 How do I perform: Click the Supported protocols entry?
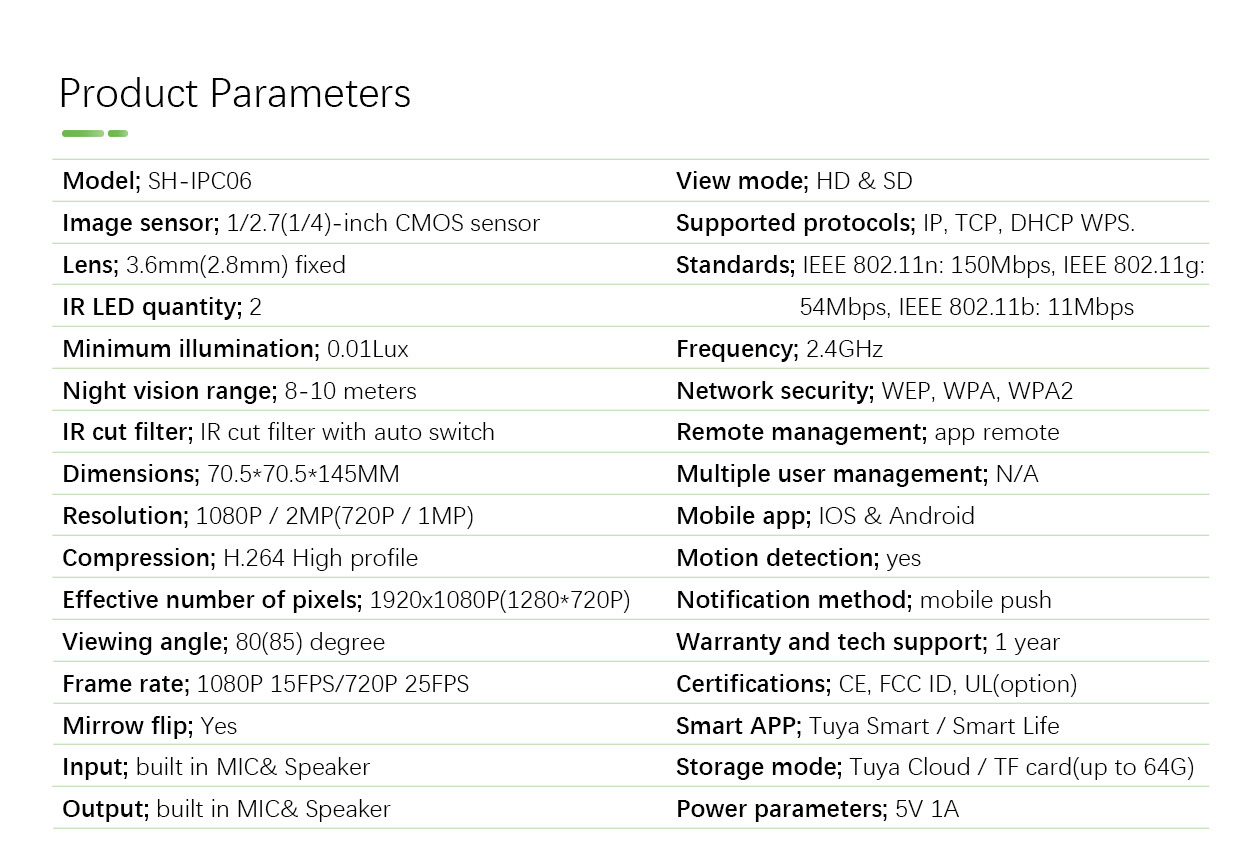click(x=906, y=223)
